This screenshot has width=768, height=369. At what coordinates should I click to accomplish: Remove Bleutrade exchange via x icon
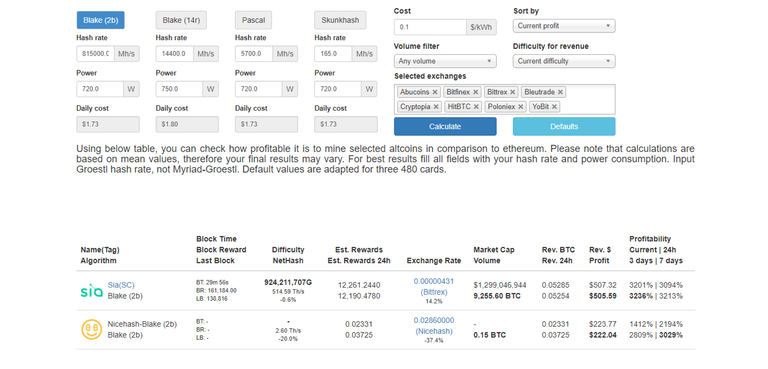click(560, 92)
